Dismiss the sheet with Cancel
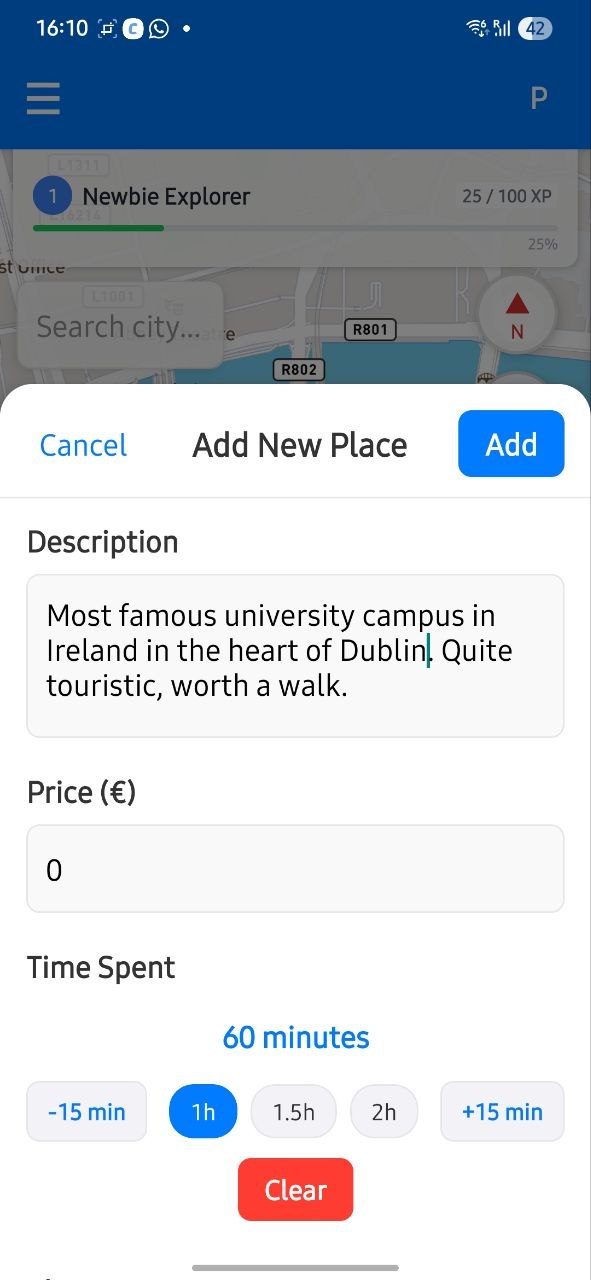The height and width of the screenshot is (1280, 591). (83, 445)
